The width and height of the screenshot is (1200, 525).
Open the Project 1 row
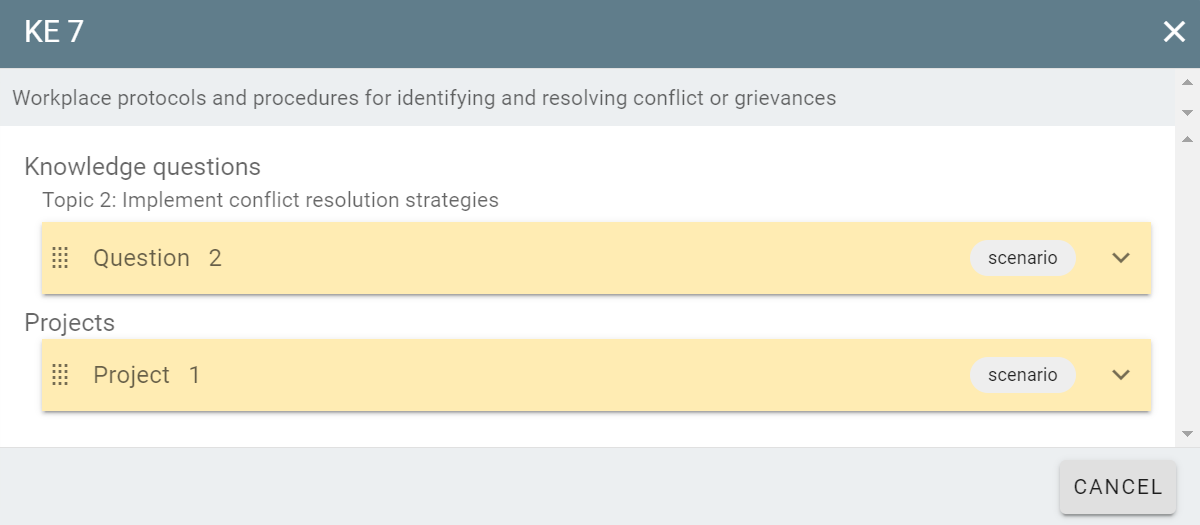[596, 375]
